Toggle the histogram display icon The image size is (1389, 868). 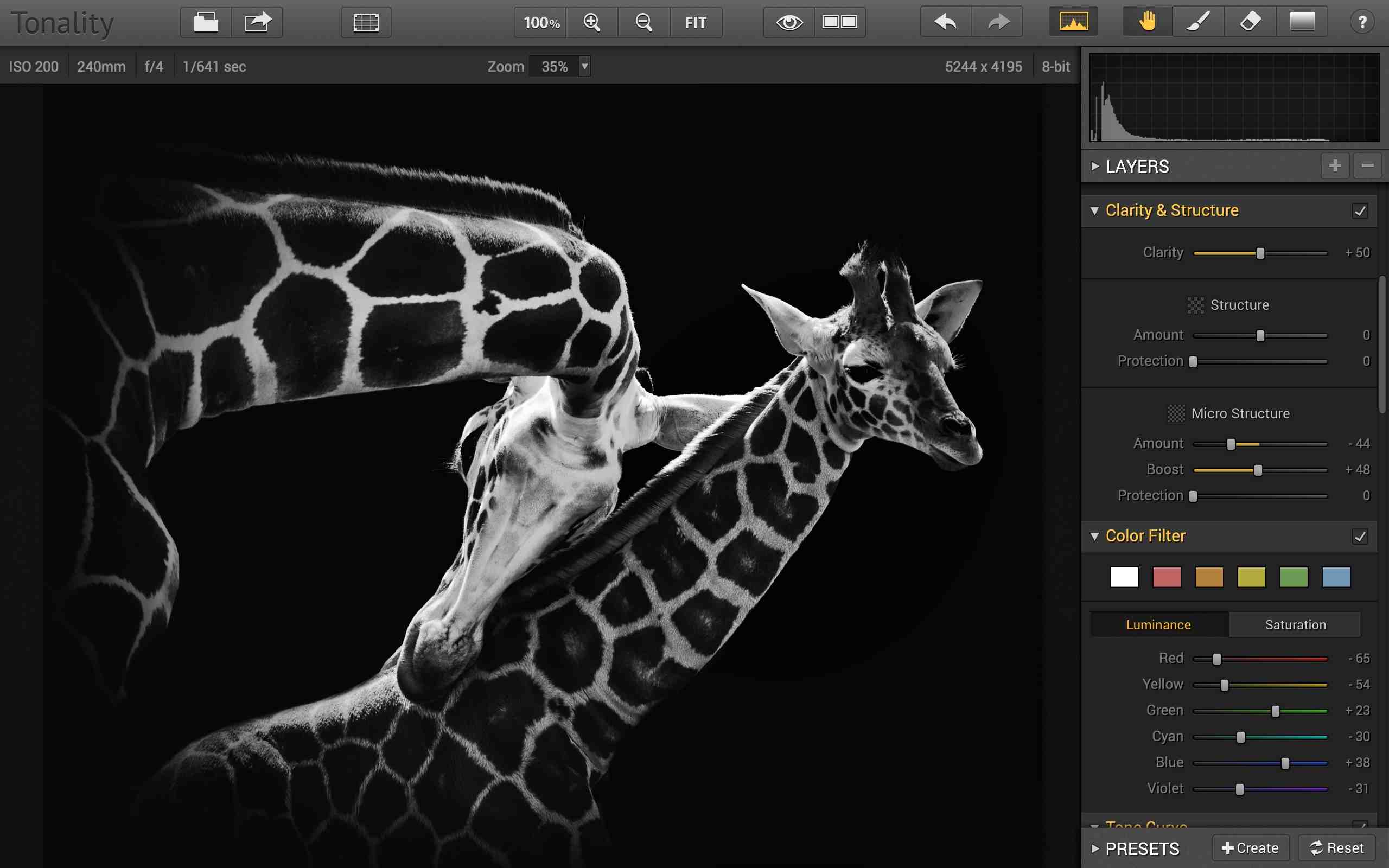tap(1073, 22)
